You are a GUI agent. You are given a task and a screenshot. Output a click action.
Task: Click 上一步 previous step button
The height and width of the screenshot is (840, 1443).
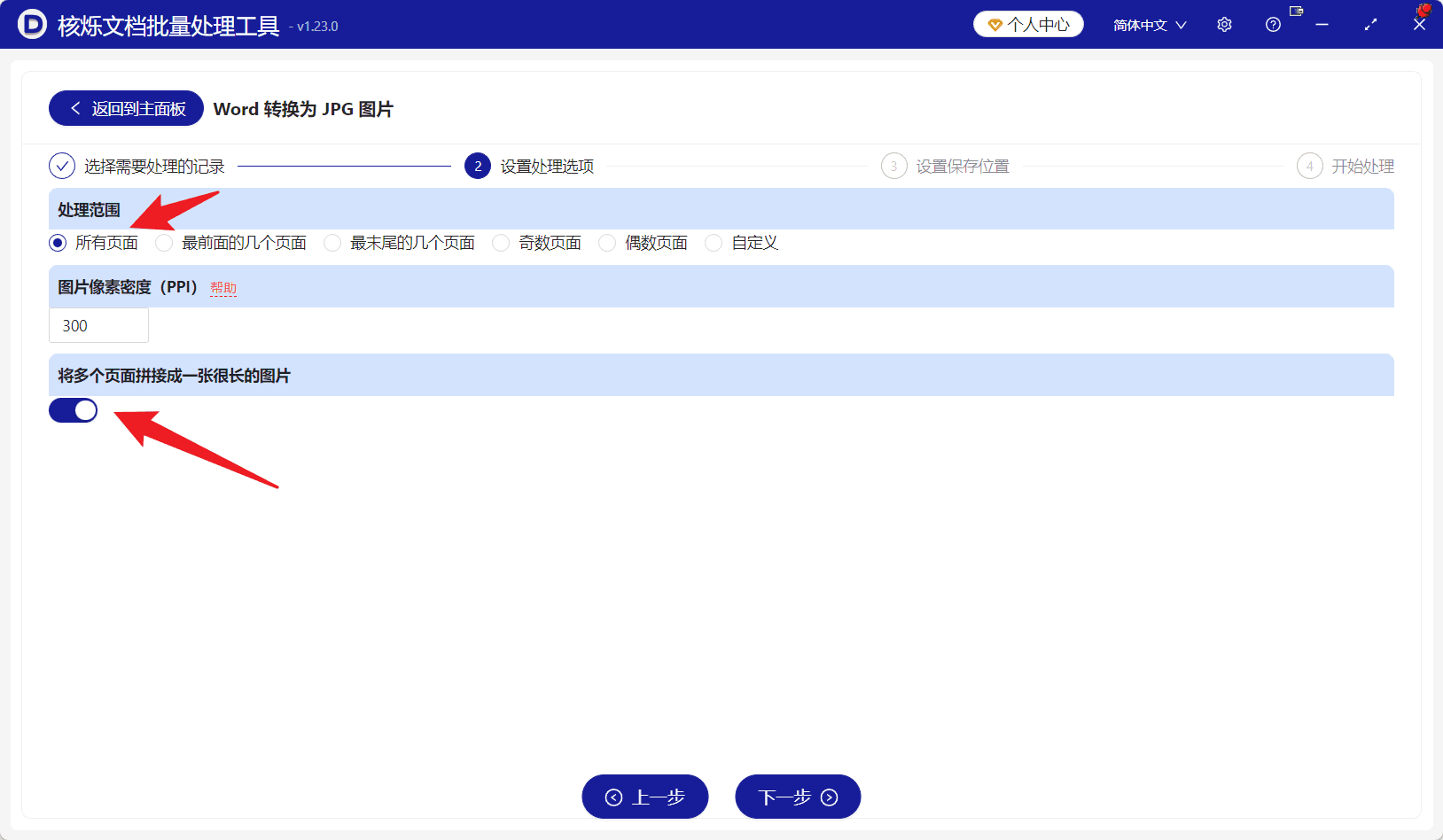645,797
